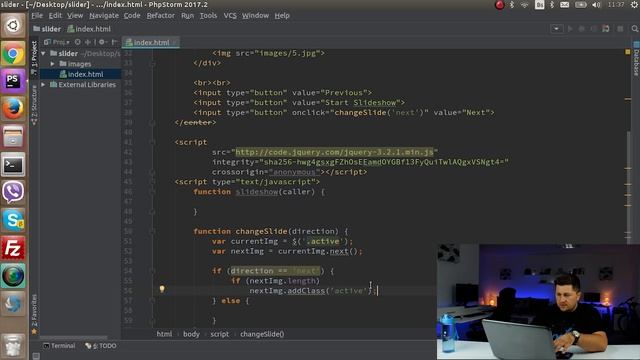Viewport: 640px width, 360px height.
Task: Close the index.html editor tab
Action: click(x=175, y=42)
